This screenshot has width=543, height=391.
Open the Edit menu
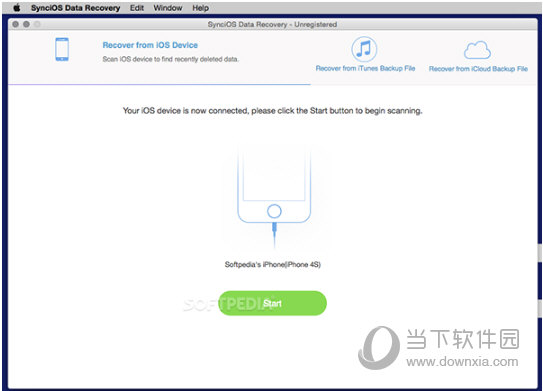[x=137, y=8]
